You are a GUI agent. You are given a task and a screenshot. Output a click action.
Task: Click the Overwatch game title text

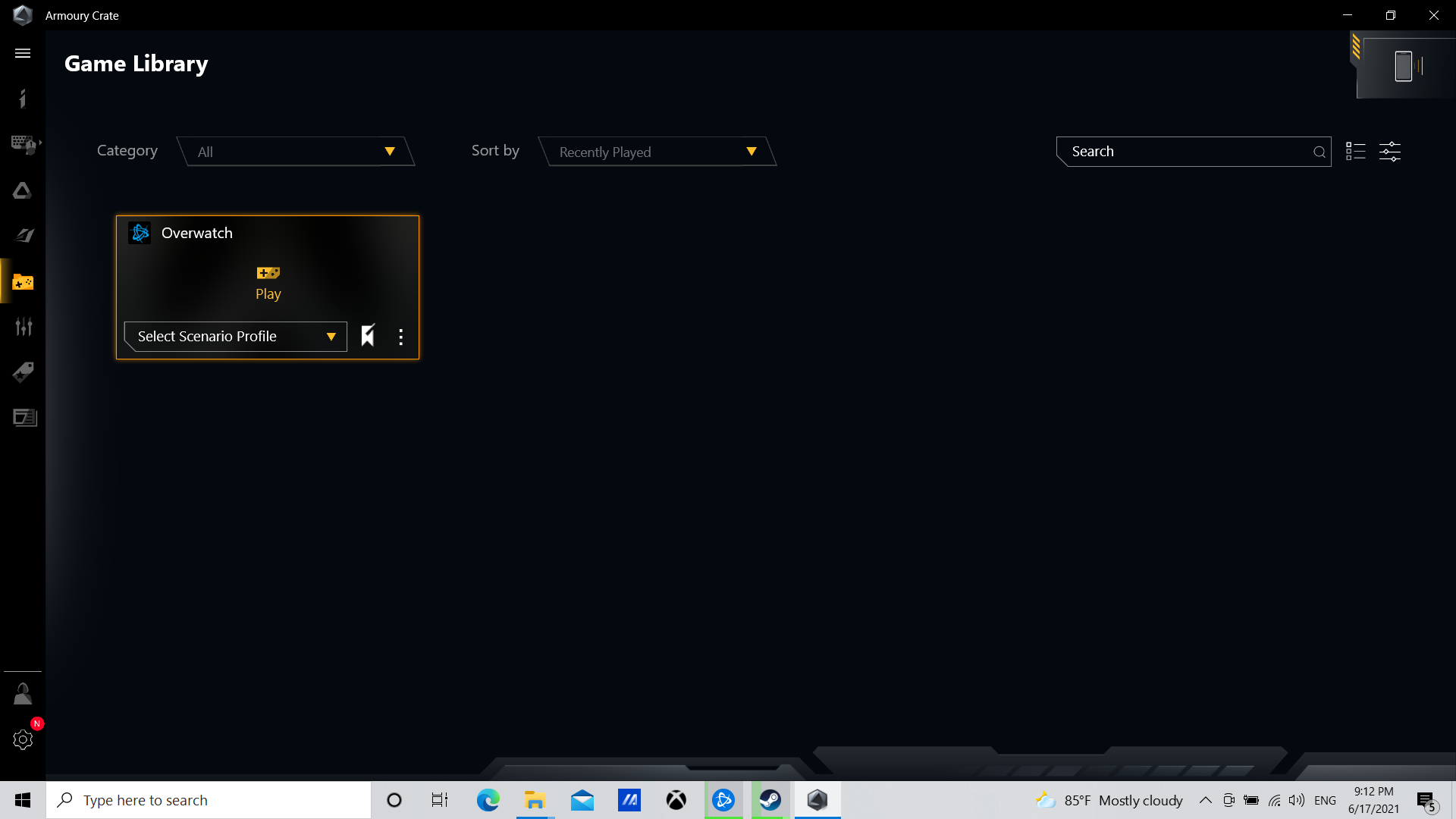tap(197, 233)
